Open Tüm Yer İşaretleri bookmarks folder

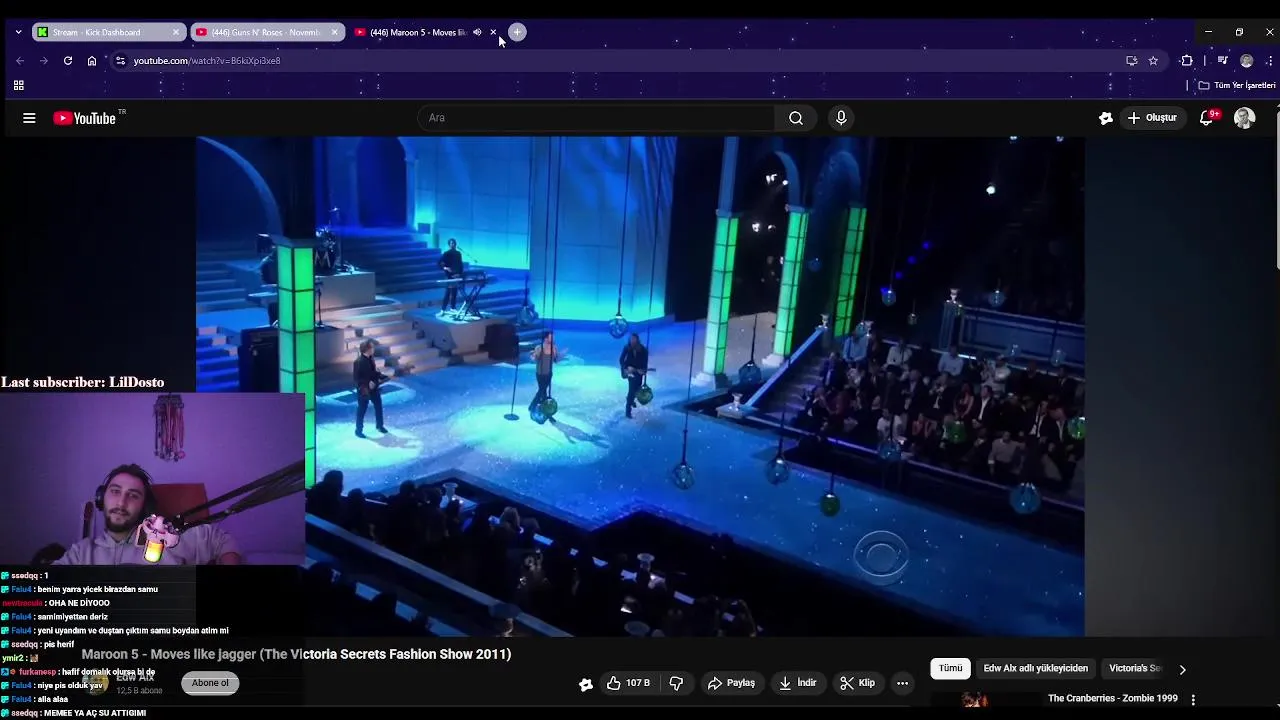[x=1237, y=85]
